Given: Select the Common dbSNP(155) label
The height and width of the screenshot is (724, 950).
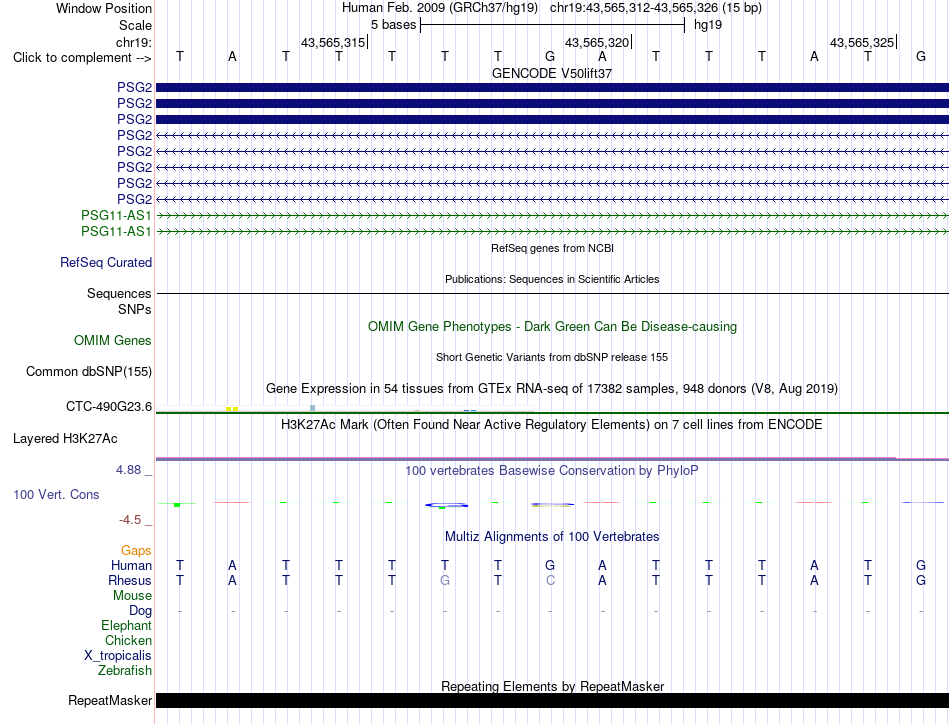Looking at the screenshot, I should (x=89, y=371).
